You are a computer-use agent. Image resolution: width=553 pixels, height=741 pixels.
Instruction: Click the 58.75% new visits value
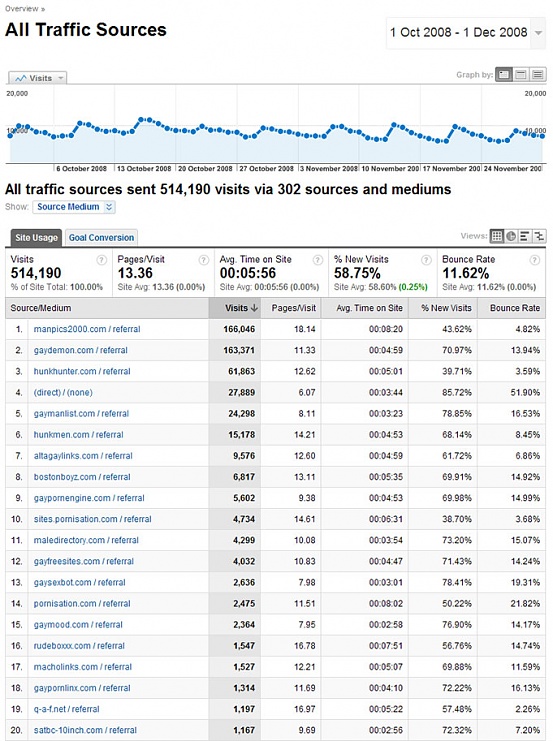pos(357,273)
